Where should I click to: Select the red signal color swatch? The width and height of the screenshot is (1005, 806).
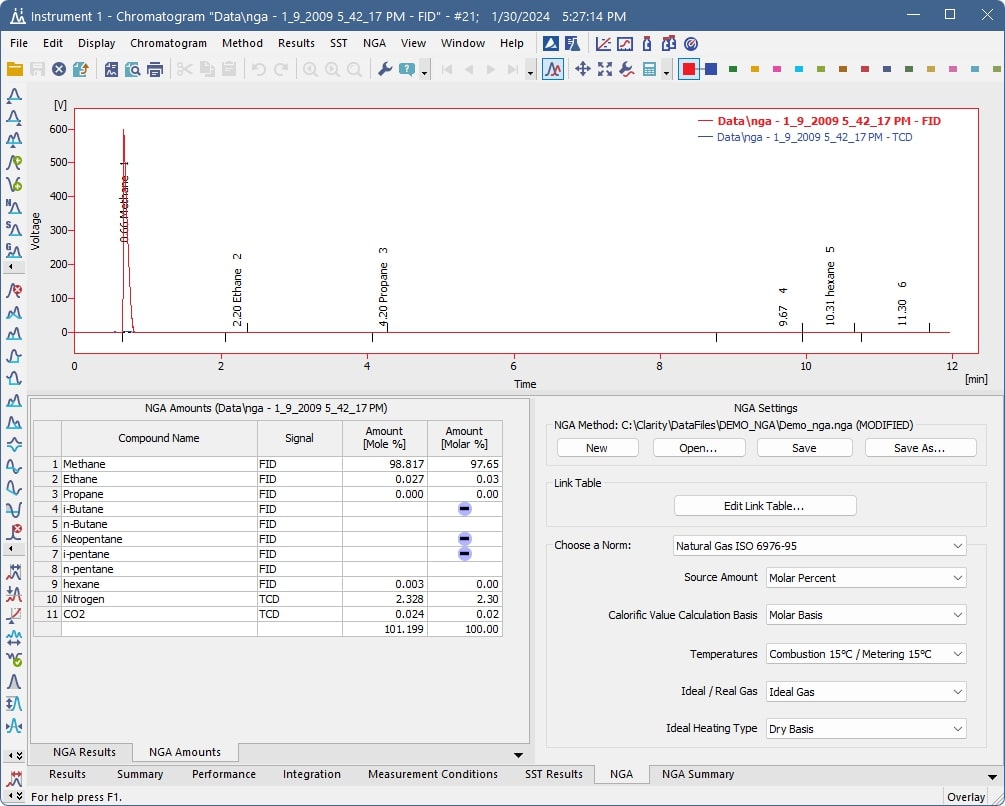pyautogui.click(x=688, y=69)
